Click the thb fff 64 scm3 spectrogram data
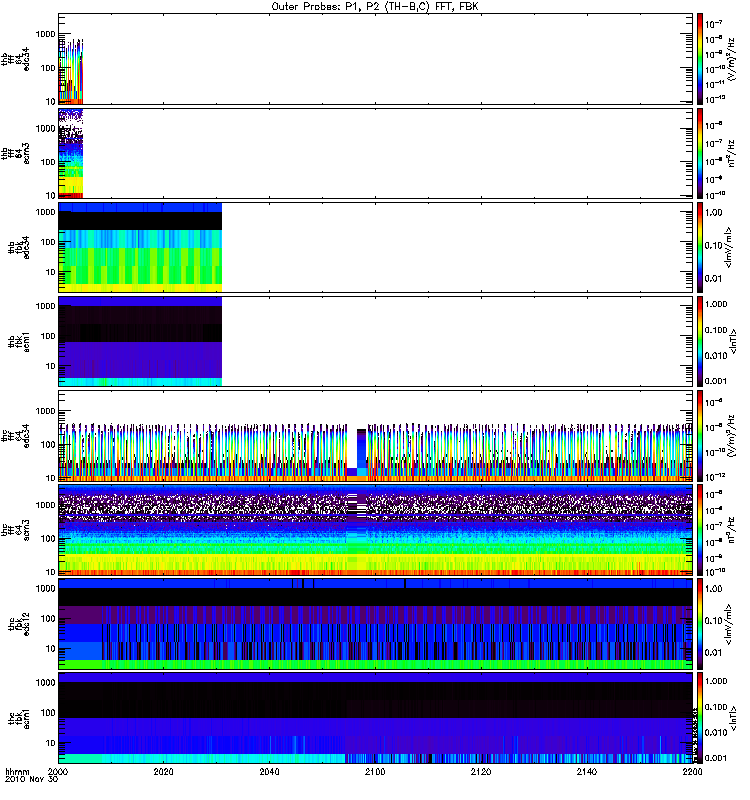The width and height of the screenshot is (750, 800). (71, 153)
